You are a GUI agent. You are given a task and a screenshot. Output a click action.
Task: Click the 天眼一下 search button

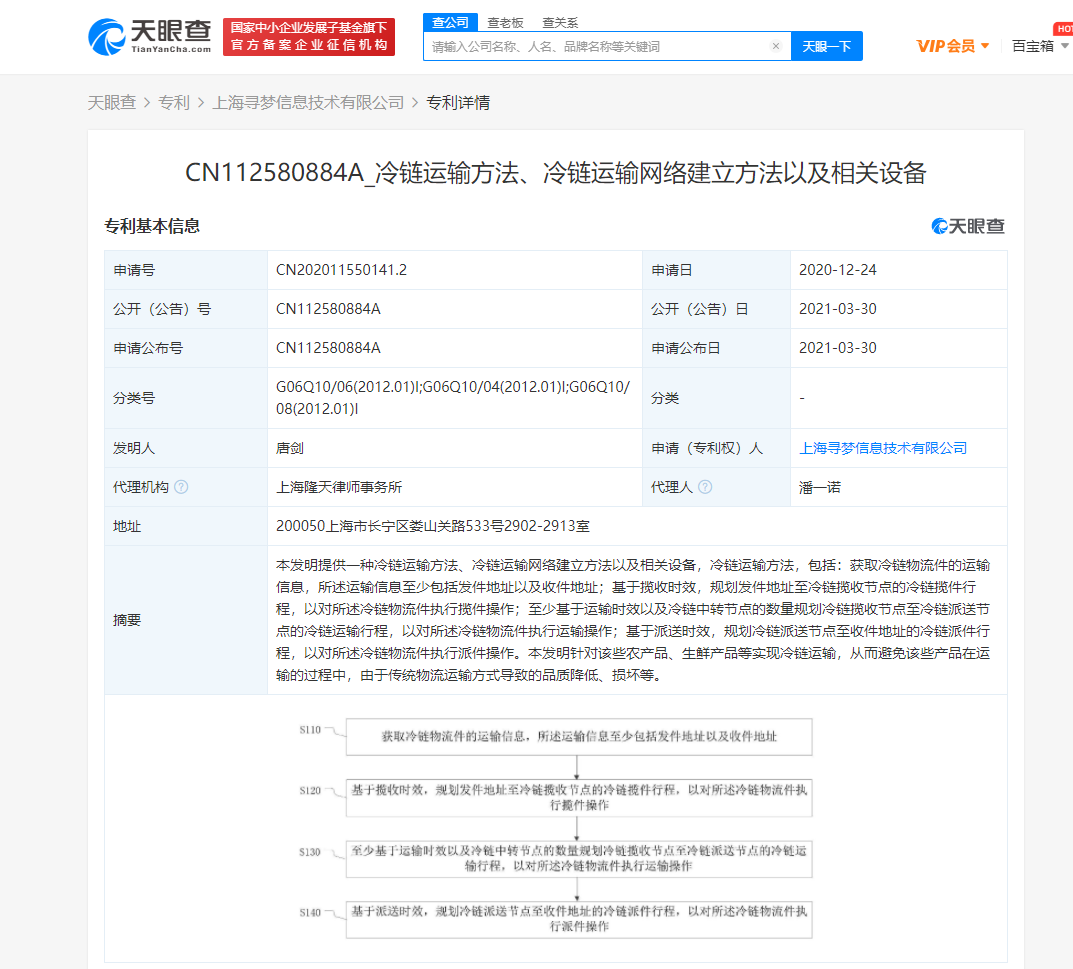pos(827,46)
